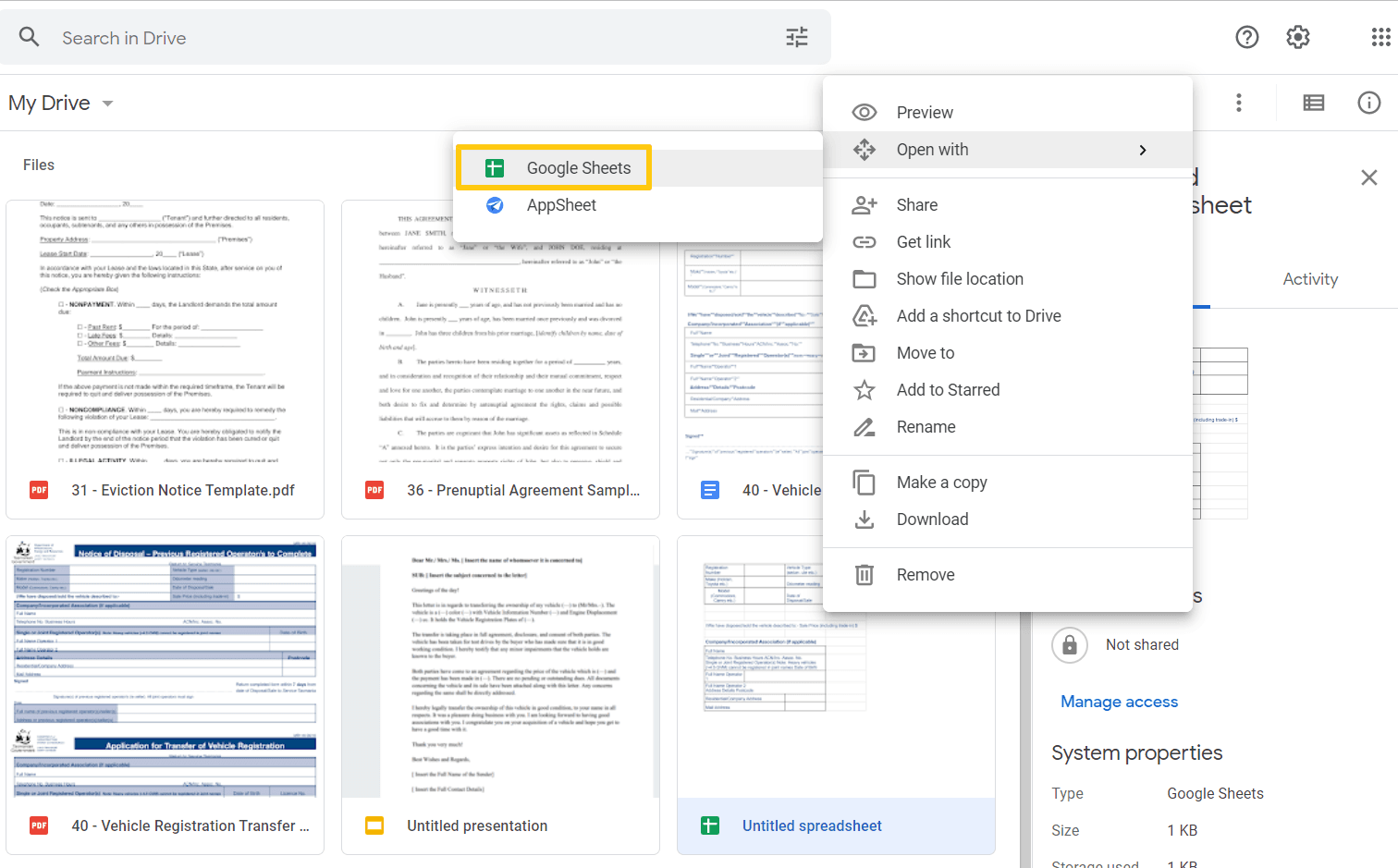Image resolution: width=1398 pixels, height=868 pixels.
Task: Open Untitled presentation thumbnail
Action: click(x=500, y=667)
